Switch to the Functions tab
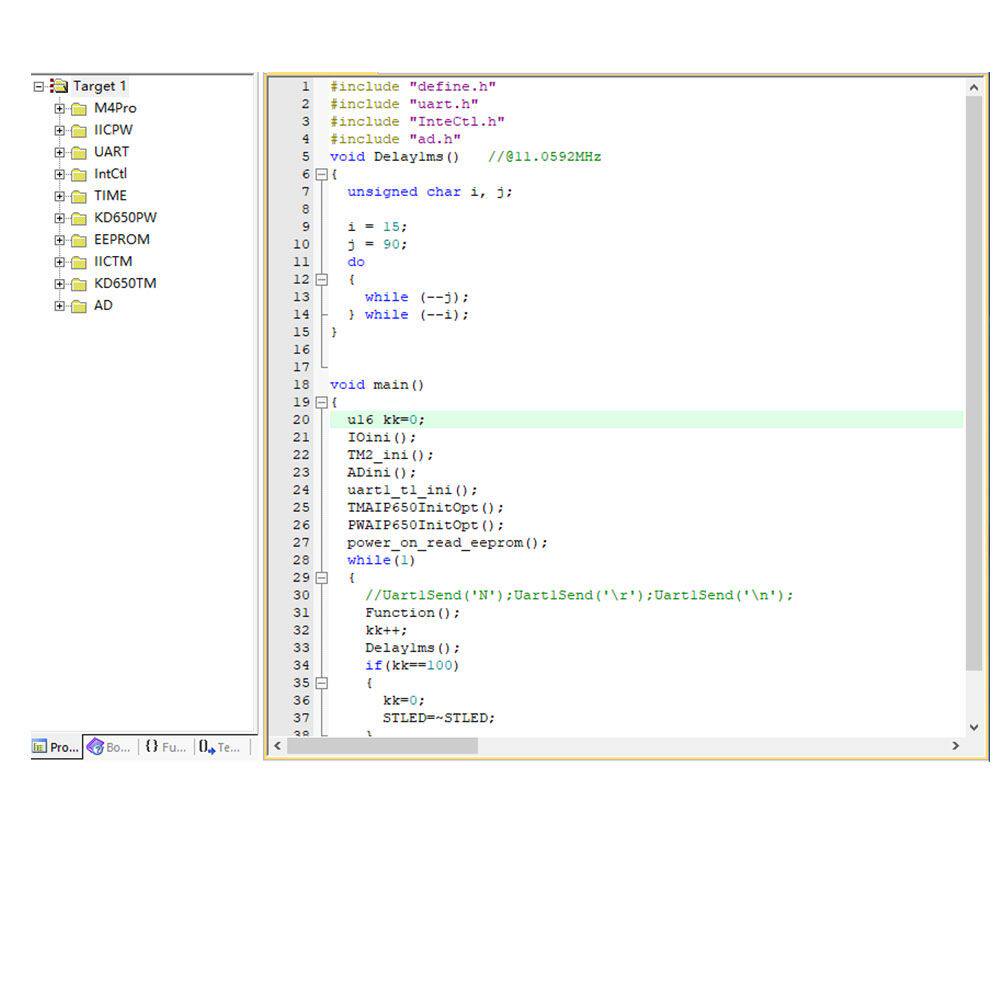 [x=166, y=747]
